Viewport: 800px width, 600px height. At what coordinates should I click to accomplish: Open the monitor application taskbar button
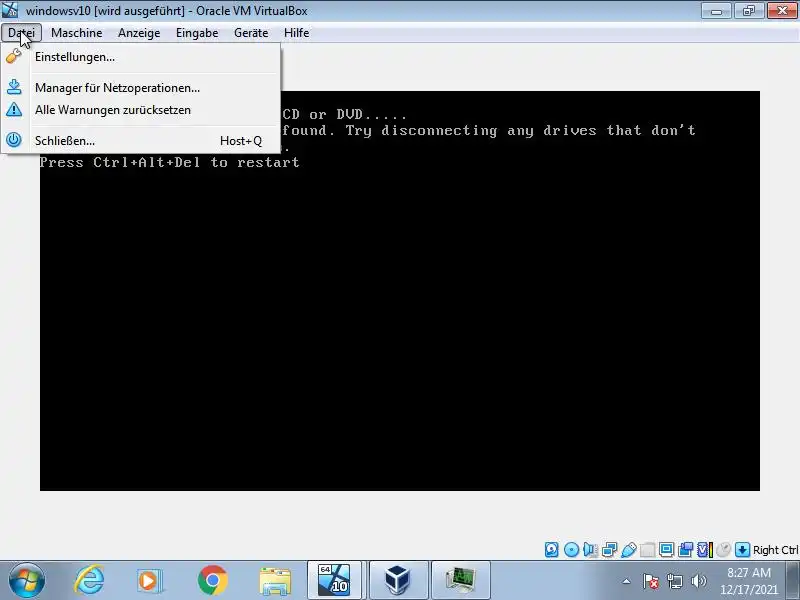coord(461,580)
